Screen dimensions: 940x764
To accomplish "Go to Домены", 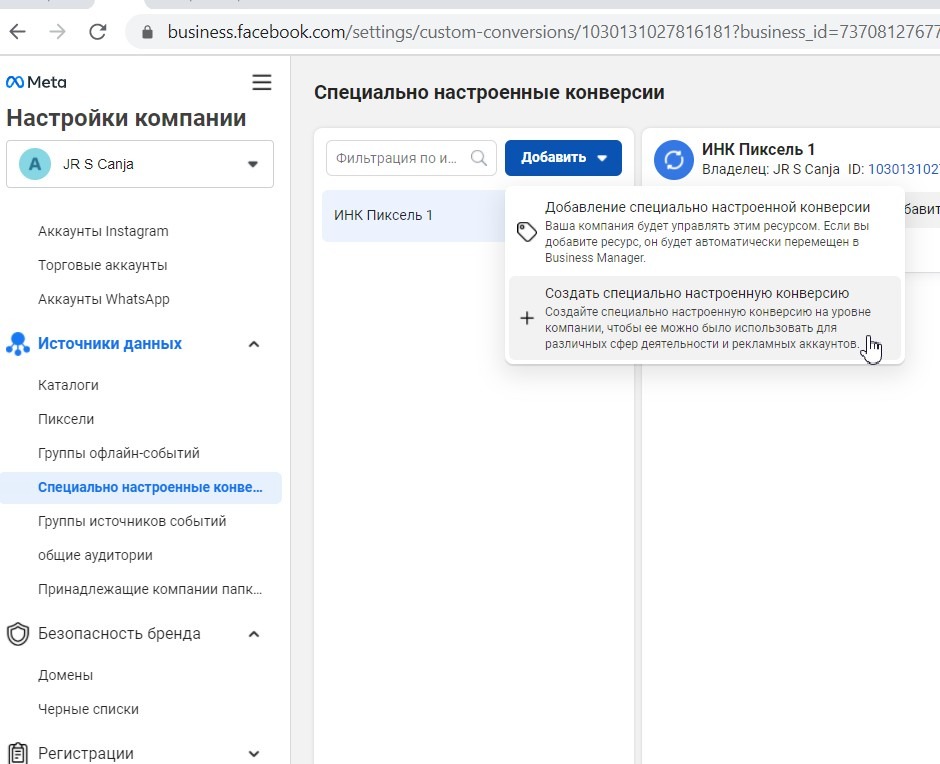I will pyautogui.click(x=65, y=675).
